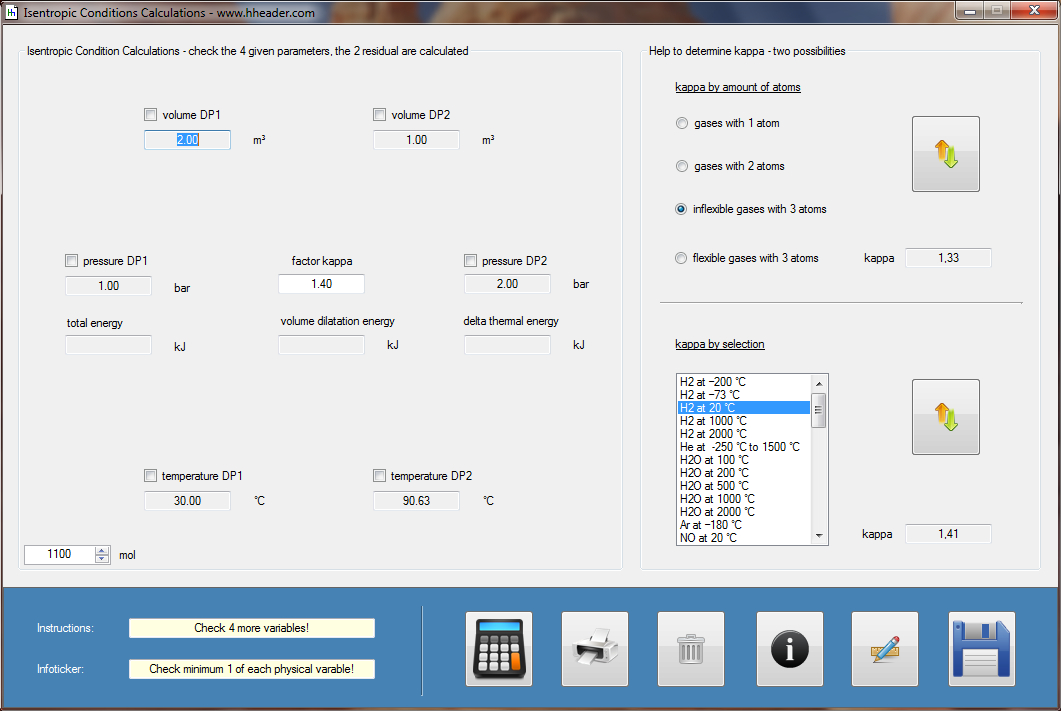The height and width of the screenshot is (711, 1061).
Task: Click the gas list scroll down arrow
Action: (819, 536)
